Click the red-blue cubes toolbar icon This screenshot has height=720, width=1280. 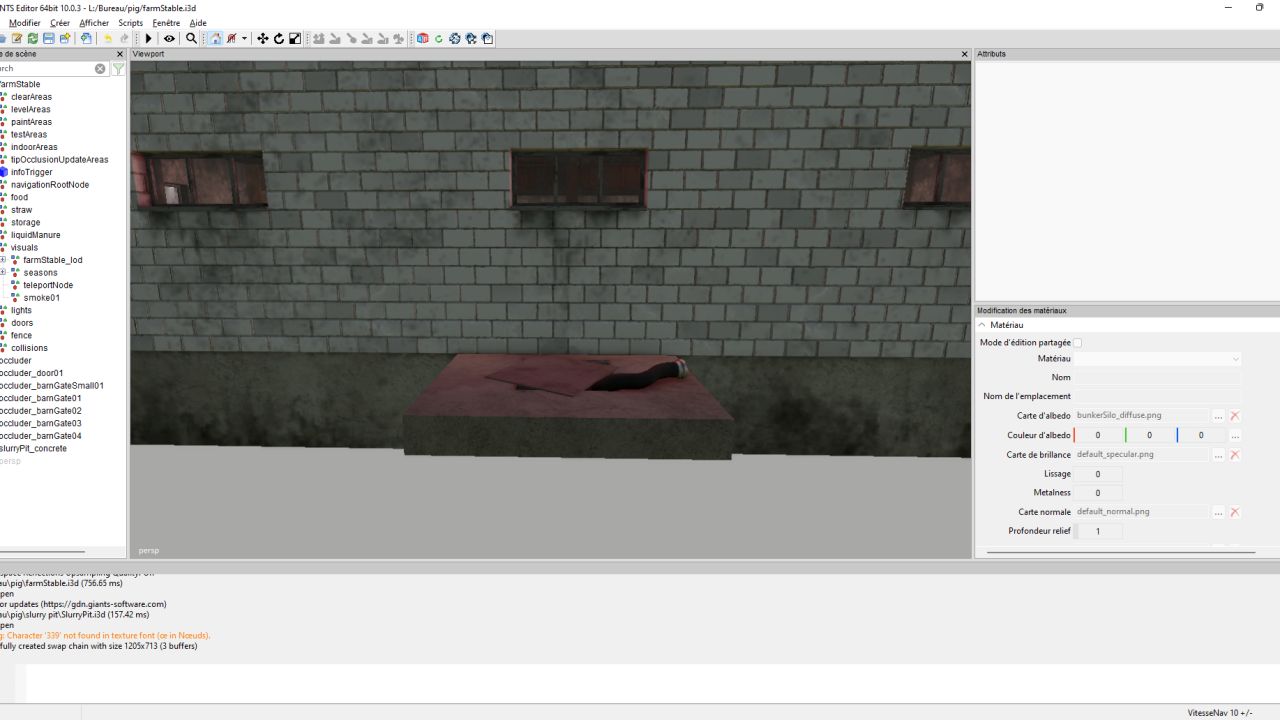(x=422, y=38)
